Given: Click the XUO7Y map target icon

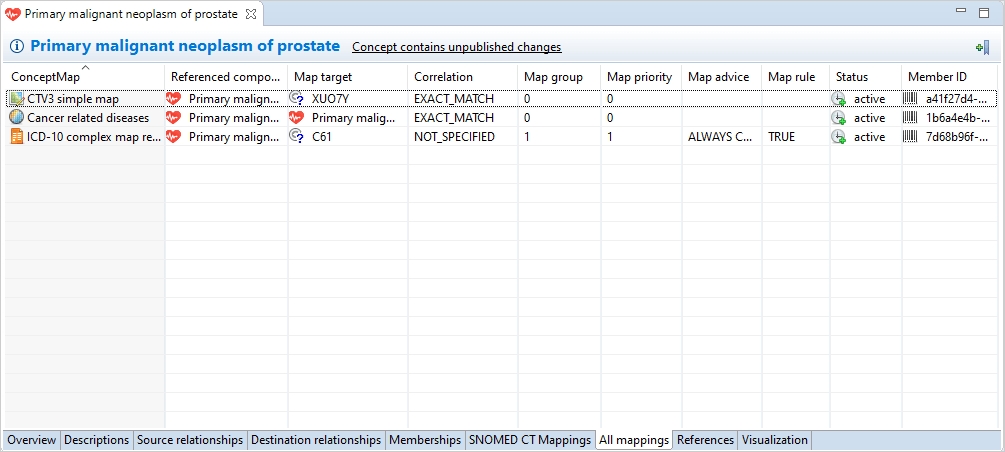Looking at the screenshot, I should [296, 99].
